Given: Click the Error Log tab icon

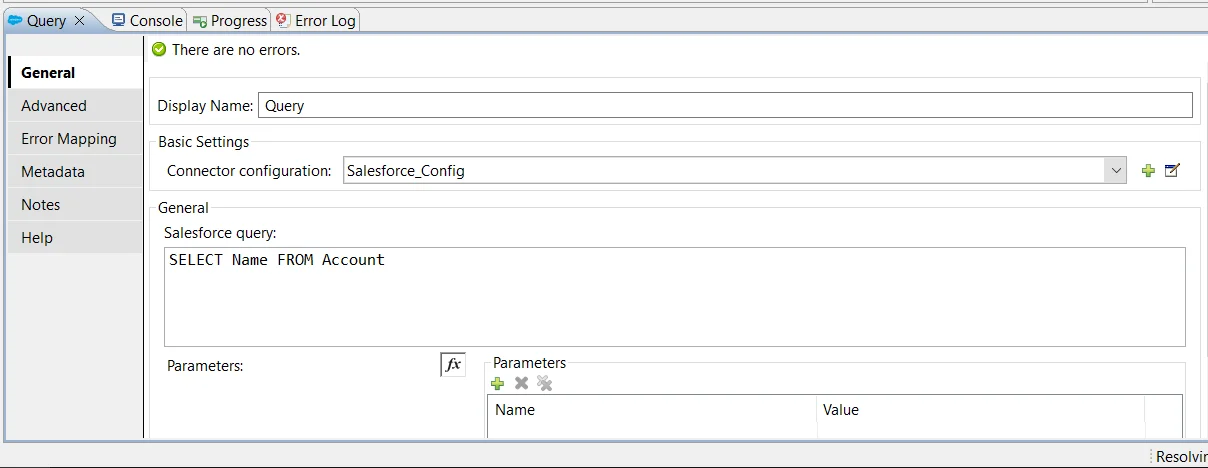Looking at the screenshot, I should point(283,20).
